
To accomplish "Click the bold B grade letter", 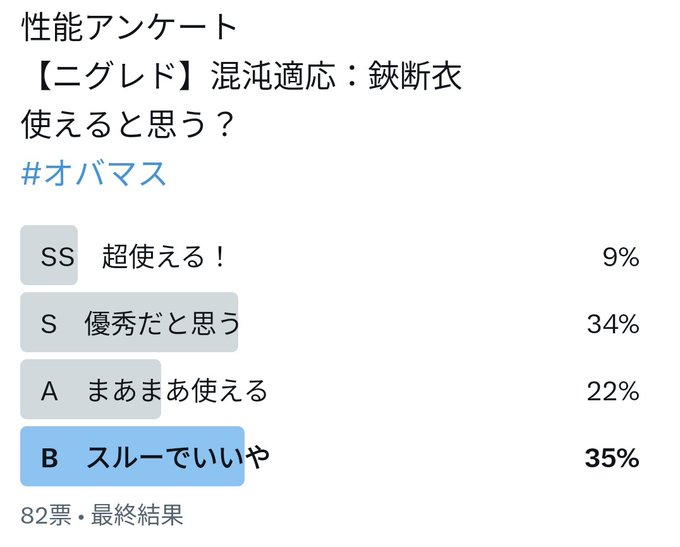I will click(49, 458).
